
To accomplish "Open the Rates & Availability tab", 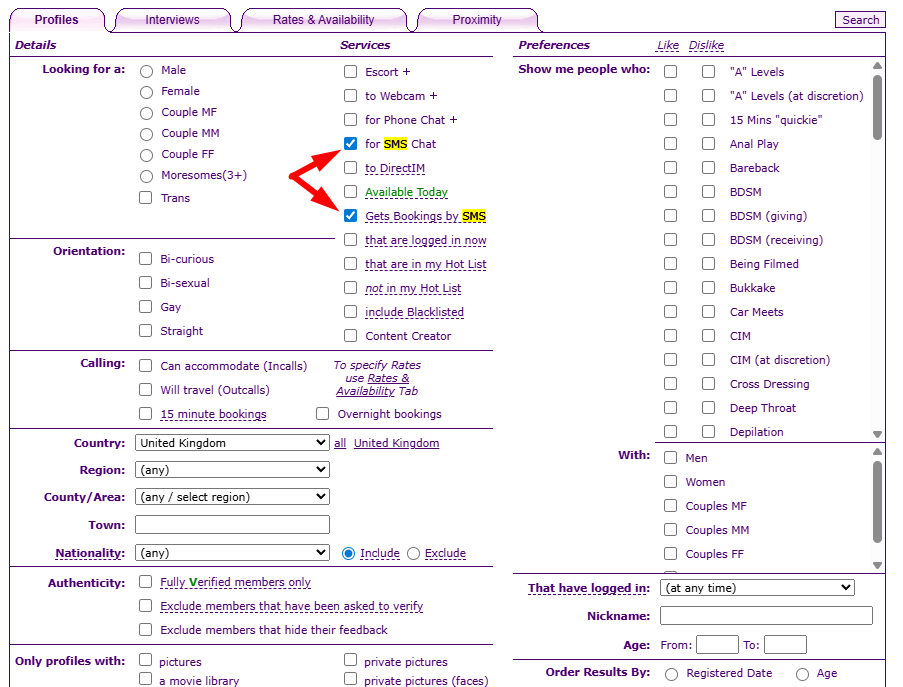I will pyautogui.click(x=323, y=20).
